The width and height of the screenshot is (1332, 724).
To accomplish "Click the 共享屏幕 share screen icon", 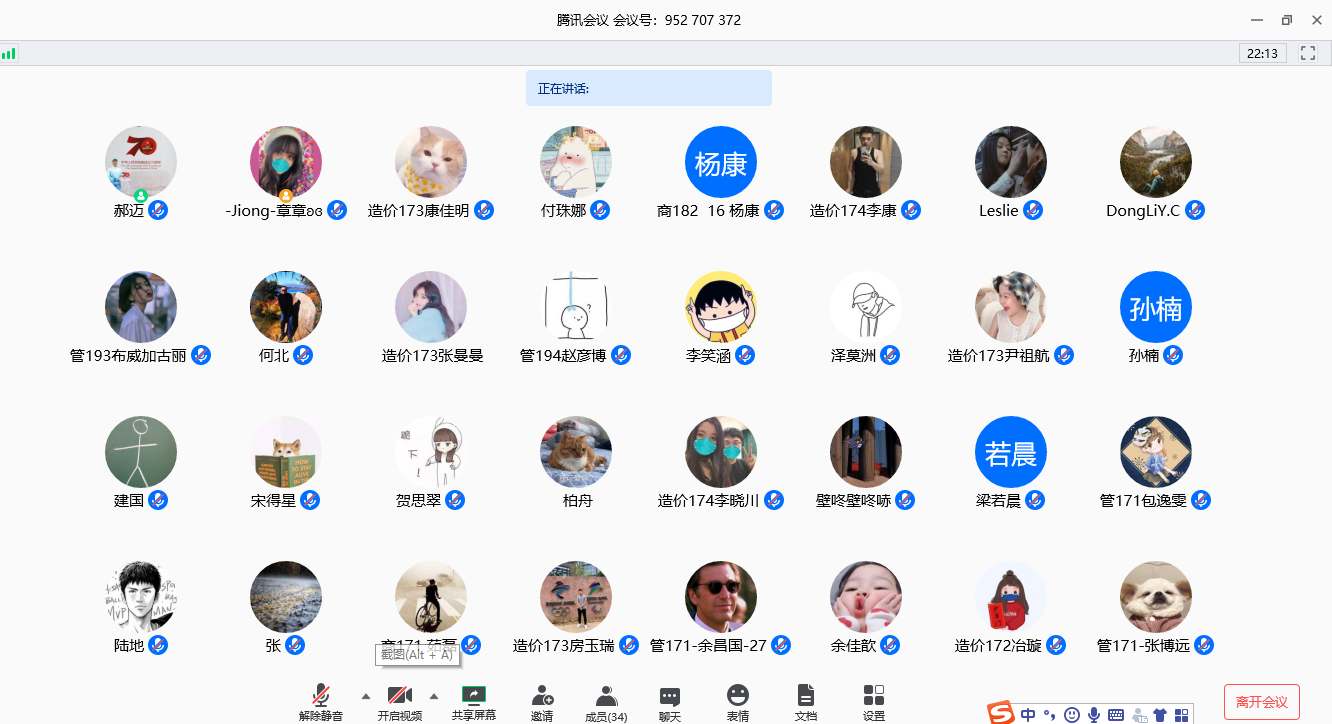I will click(x=473, y=696).
